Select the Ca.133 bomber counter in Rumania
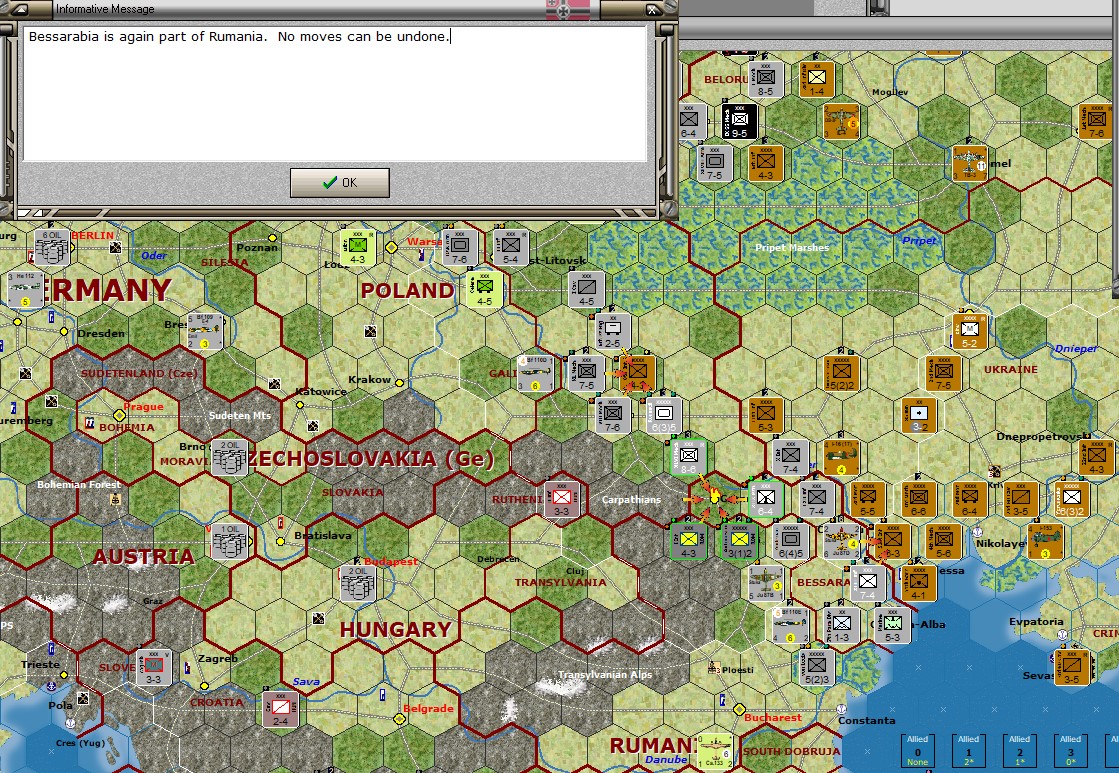Image resolution: width=1119 pixels, height=773 pixels. [x=714, y=751]
